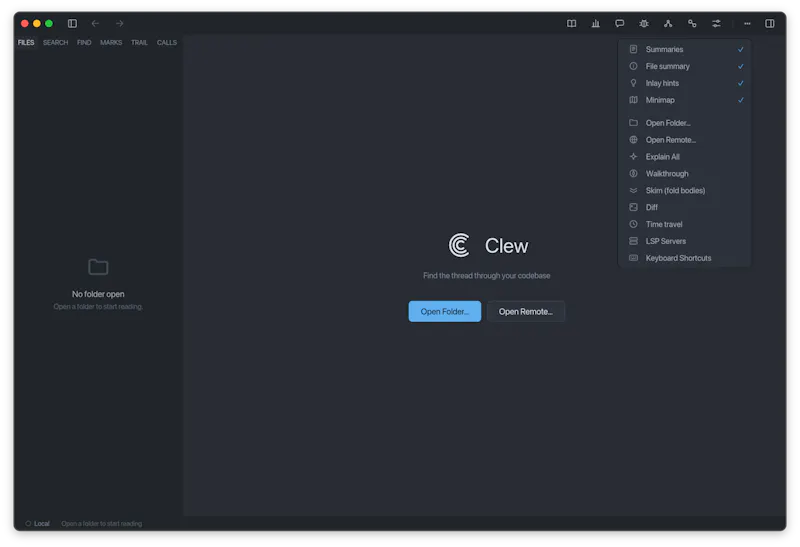800x547 pixels.
Task: Click the Local status bar indicator
Action: click(38, 524)
